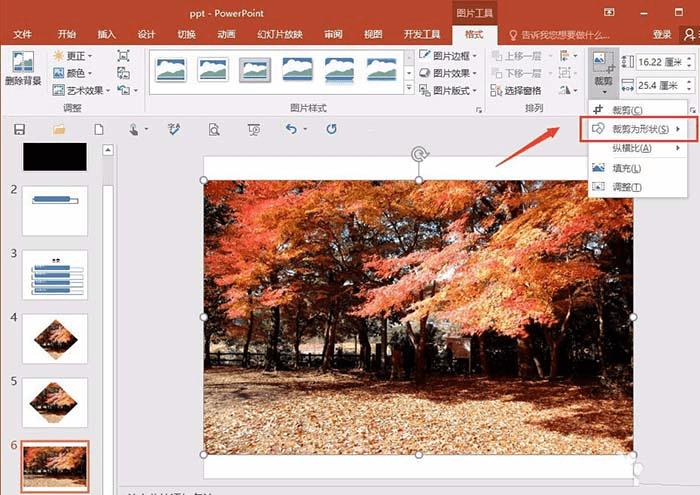Switch to the Insert (插入) tab

pos(106,34)
